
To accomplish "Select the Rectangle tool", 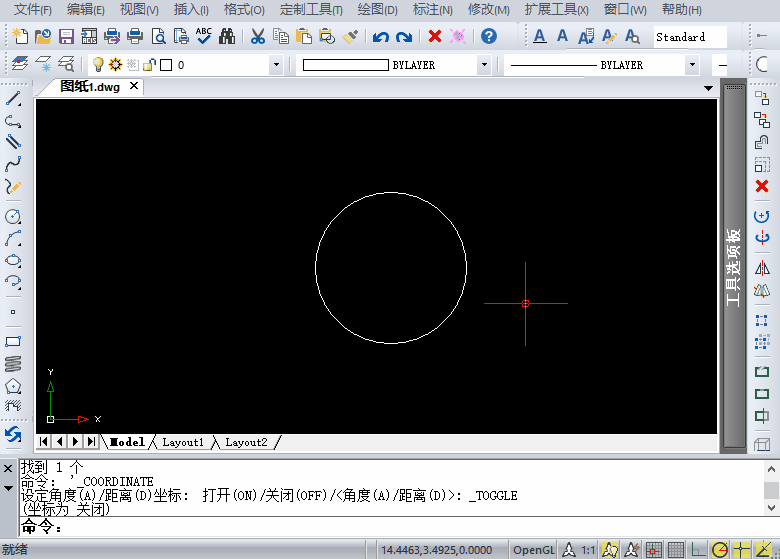I will (x=13, y=342).
